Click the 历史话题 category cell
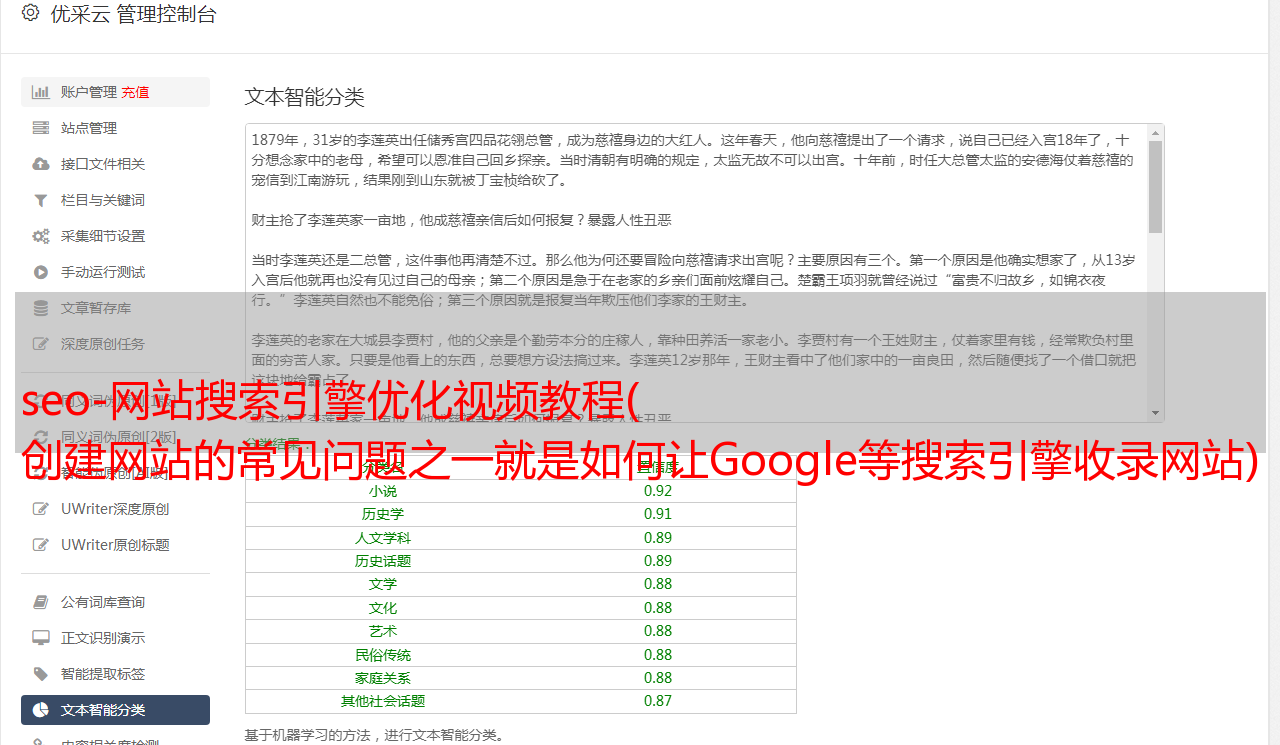The image size is (1280, 745). click(382, 561)
